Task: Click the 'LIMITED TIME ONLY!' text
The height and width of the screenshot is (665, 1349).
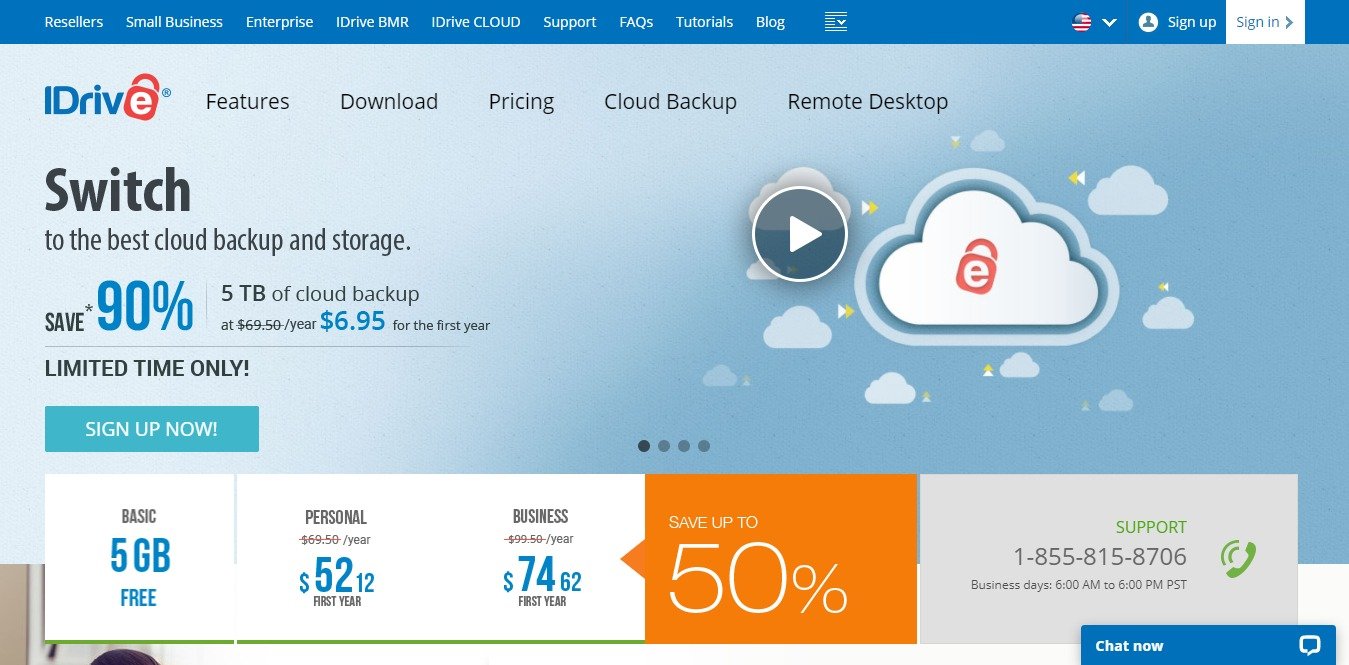Action: (x=147, y=368)
